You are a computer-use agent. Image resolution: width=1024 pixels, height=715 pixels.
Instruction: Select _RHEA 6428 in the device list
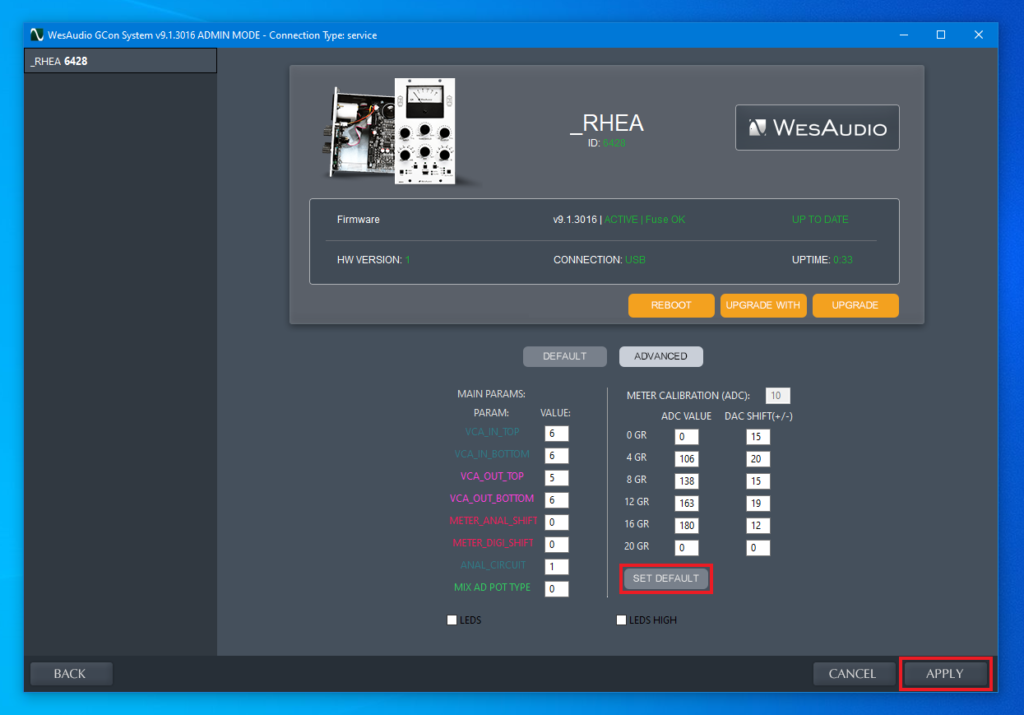pos(120,61)
